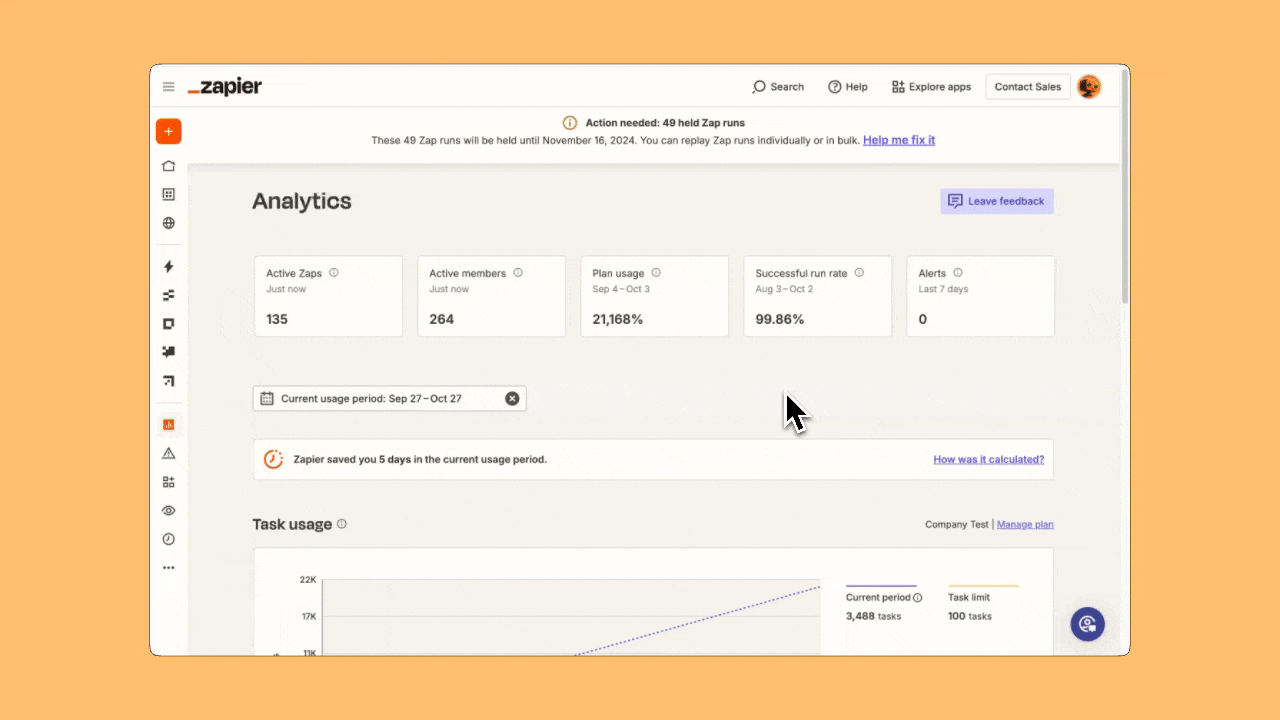Open the Chatbots sidebar icon

tap(168, 352)
